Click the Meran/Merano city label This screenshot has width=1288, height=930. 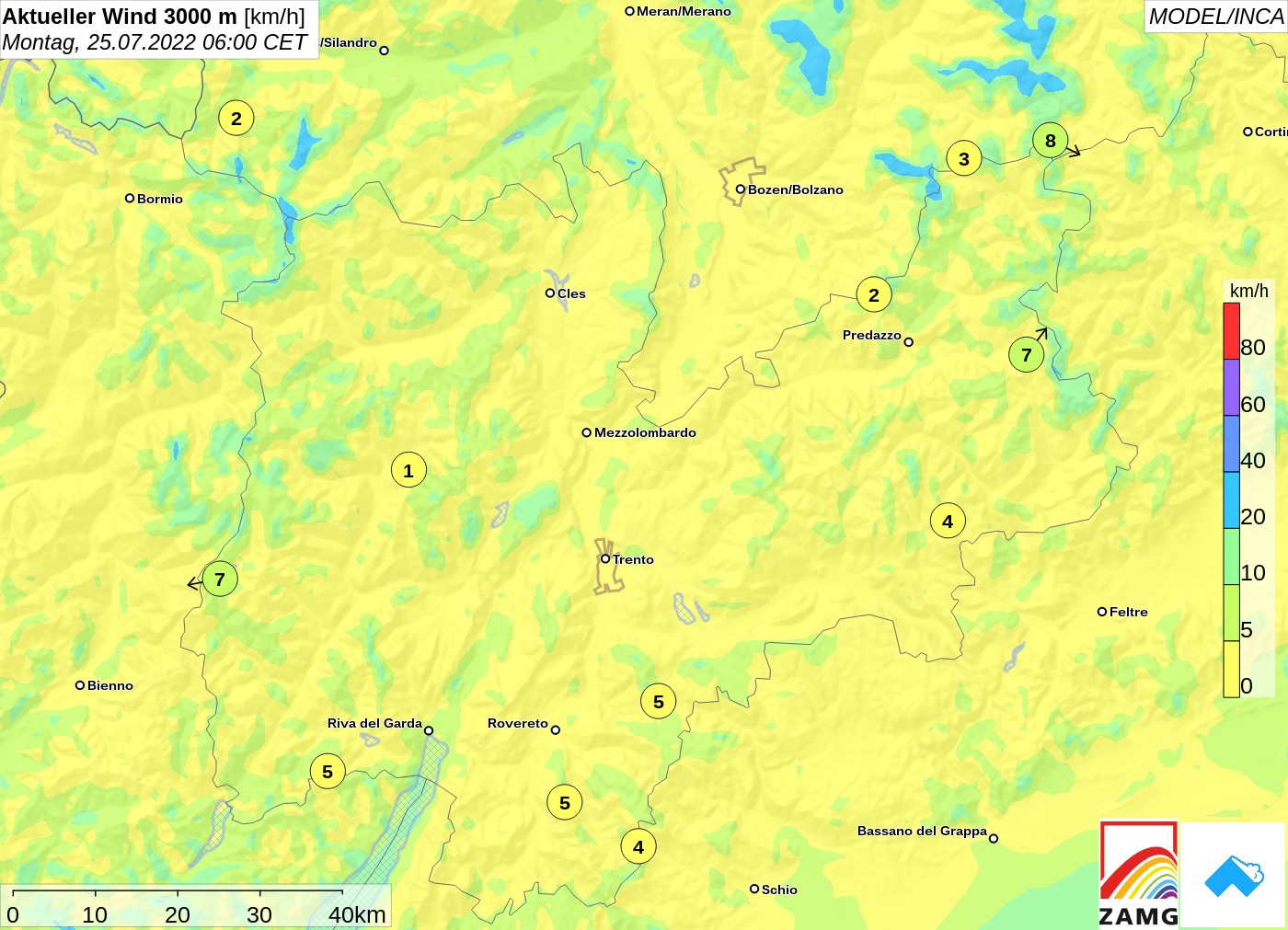click(x=684, y=11)
